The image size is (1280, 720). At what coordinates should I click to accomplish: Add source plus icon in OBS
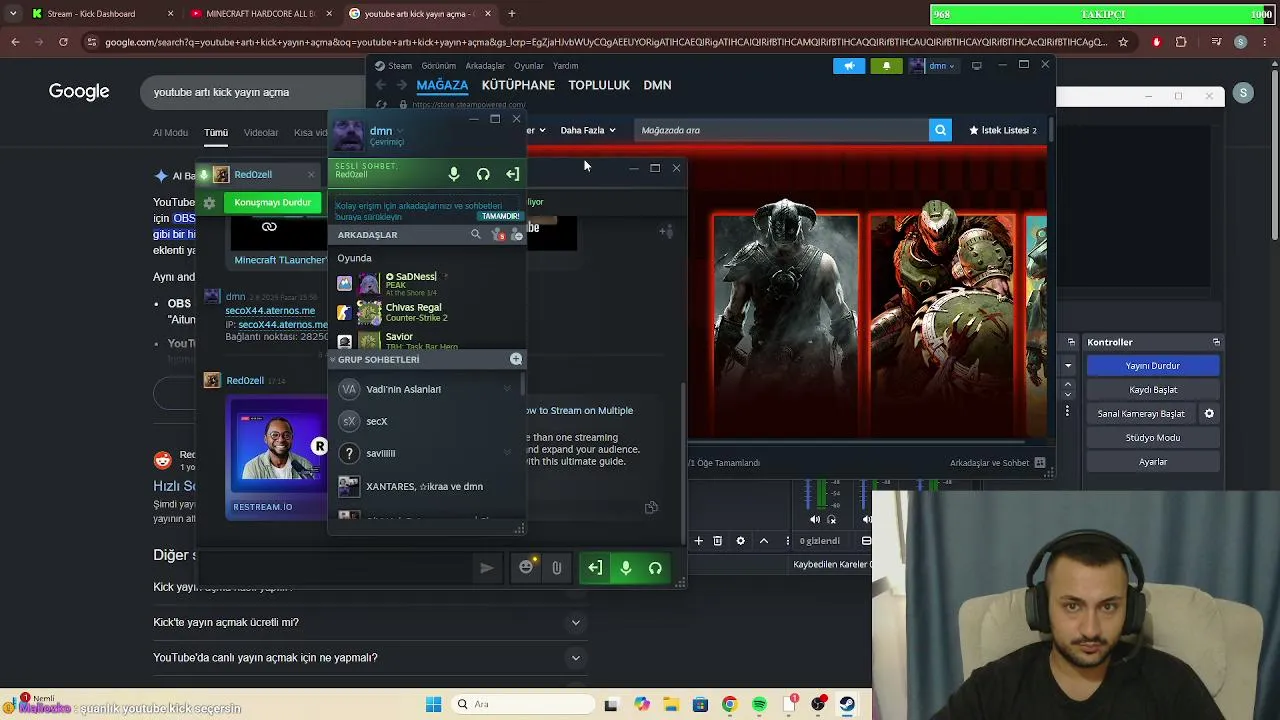[698, 541]
